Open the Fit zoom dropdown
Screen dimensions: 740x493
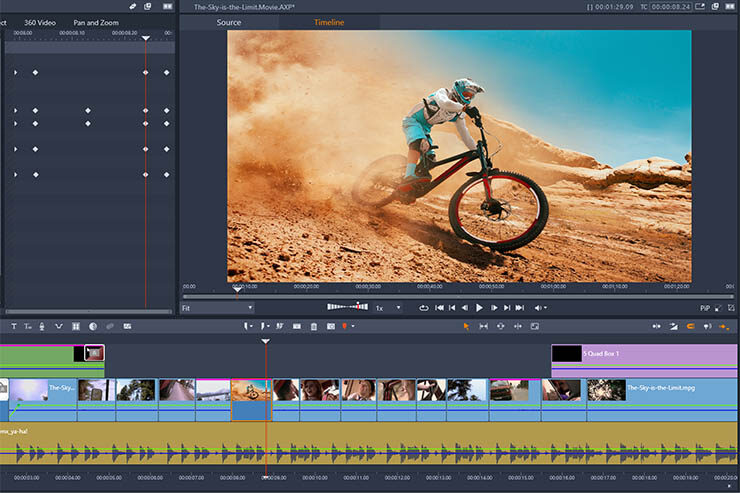(217, 308)
